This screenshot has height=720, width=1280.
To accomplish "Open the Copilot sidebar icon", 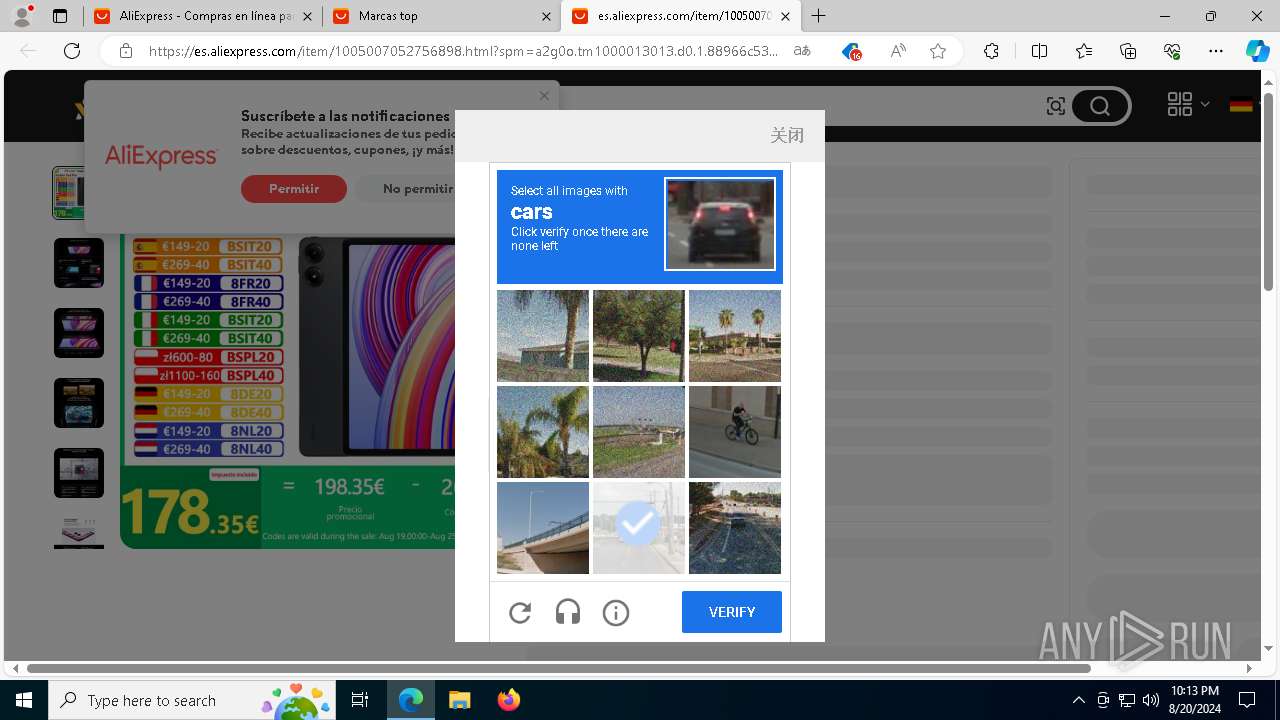I will (1257, 51).
